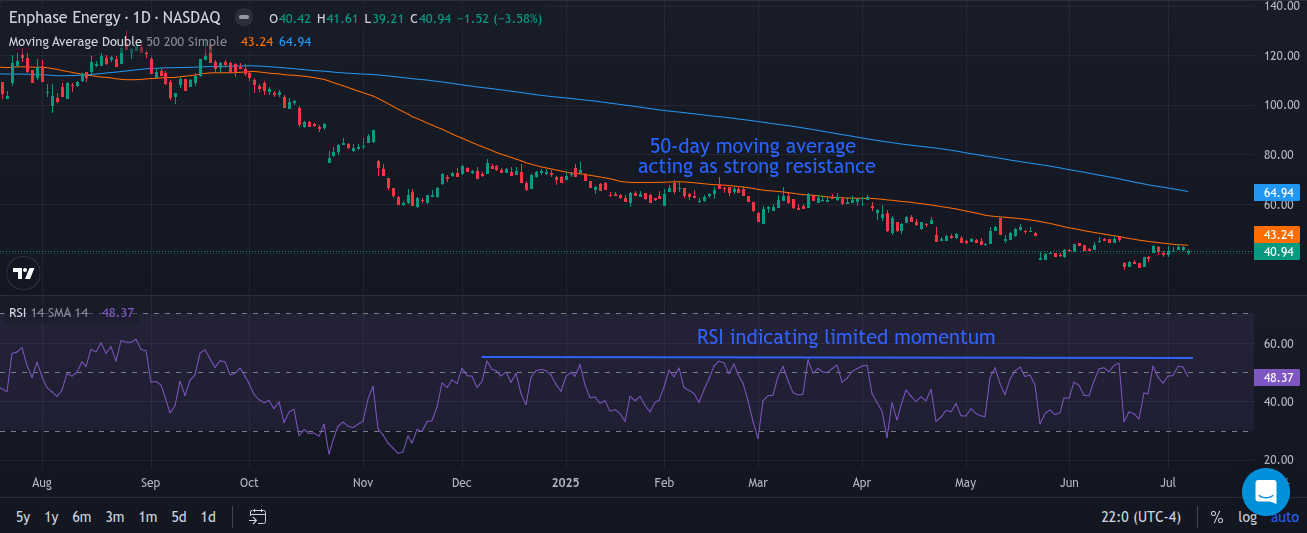The width and height of the screenshot is (1307, 533).
Task: Click the symbol status pill icon beside NASDAQ
Action: point(243,17)
